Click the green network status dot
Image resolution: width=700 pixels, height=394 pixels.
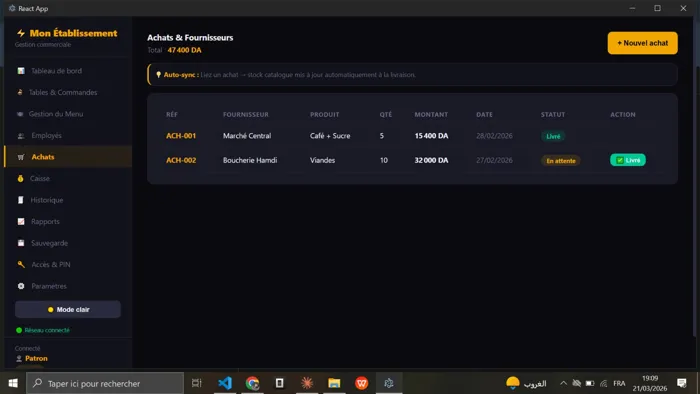point(19,330)
